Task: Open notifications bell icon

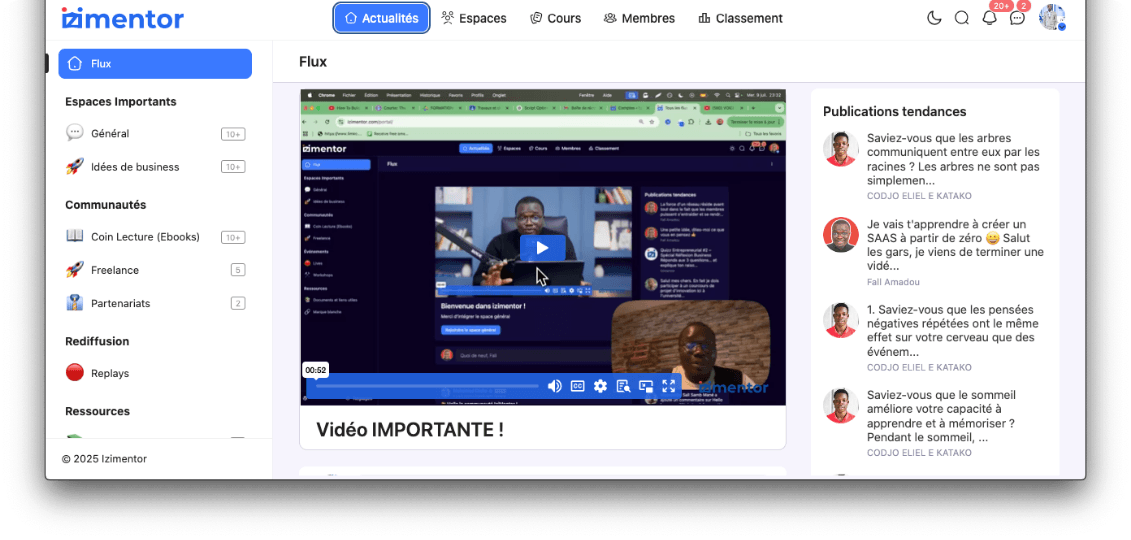Action: tap(990, 18)
